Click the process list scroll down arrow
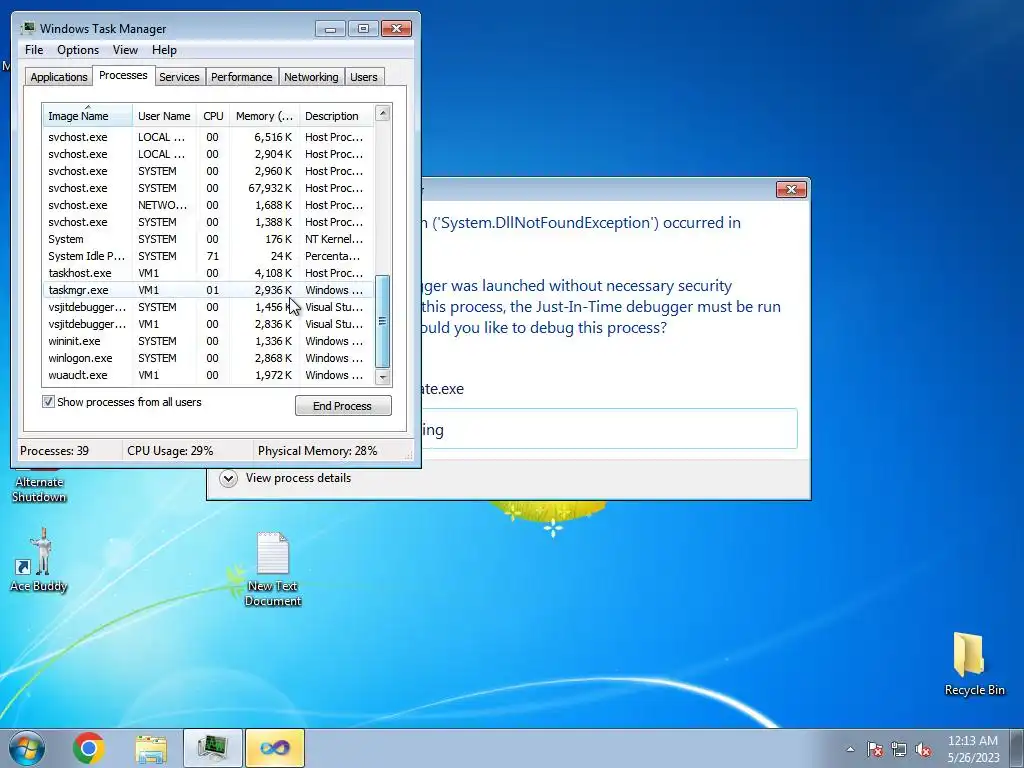1024x768 pixels. 383,377
